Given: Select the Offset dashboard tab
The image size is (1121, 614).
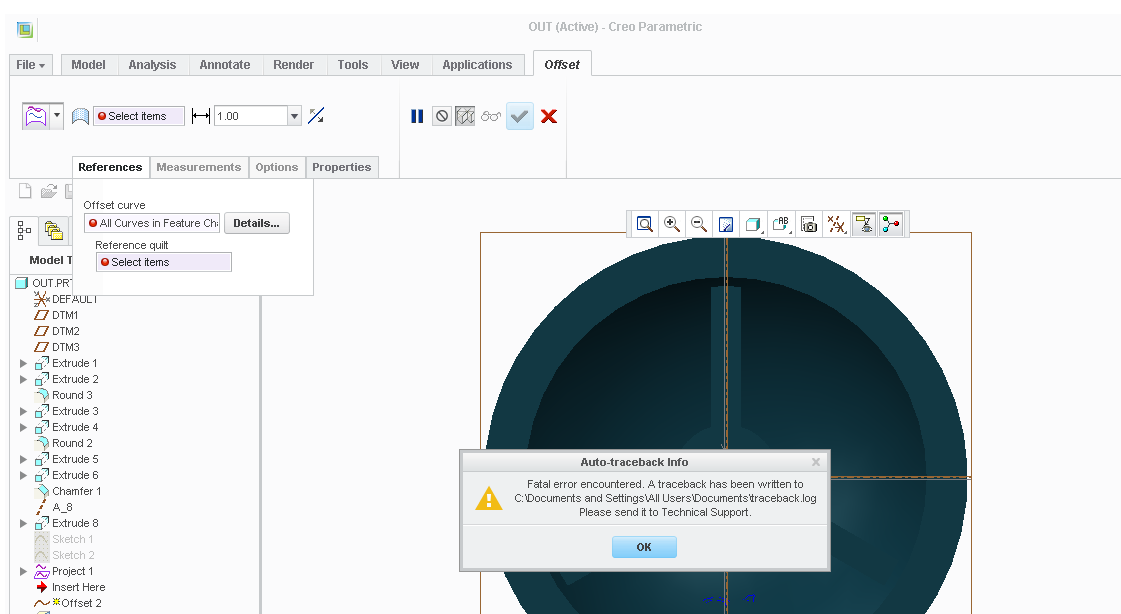Looking at the screenshot, I should pyautogui.click(x=562, y=64).
